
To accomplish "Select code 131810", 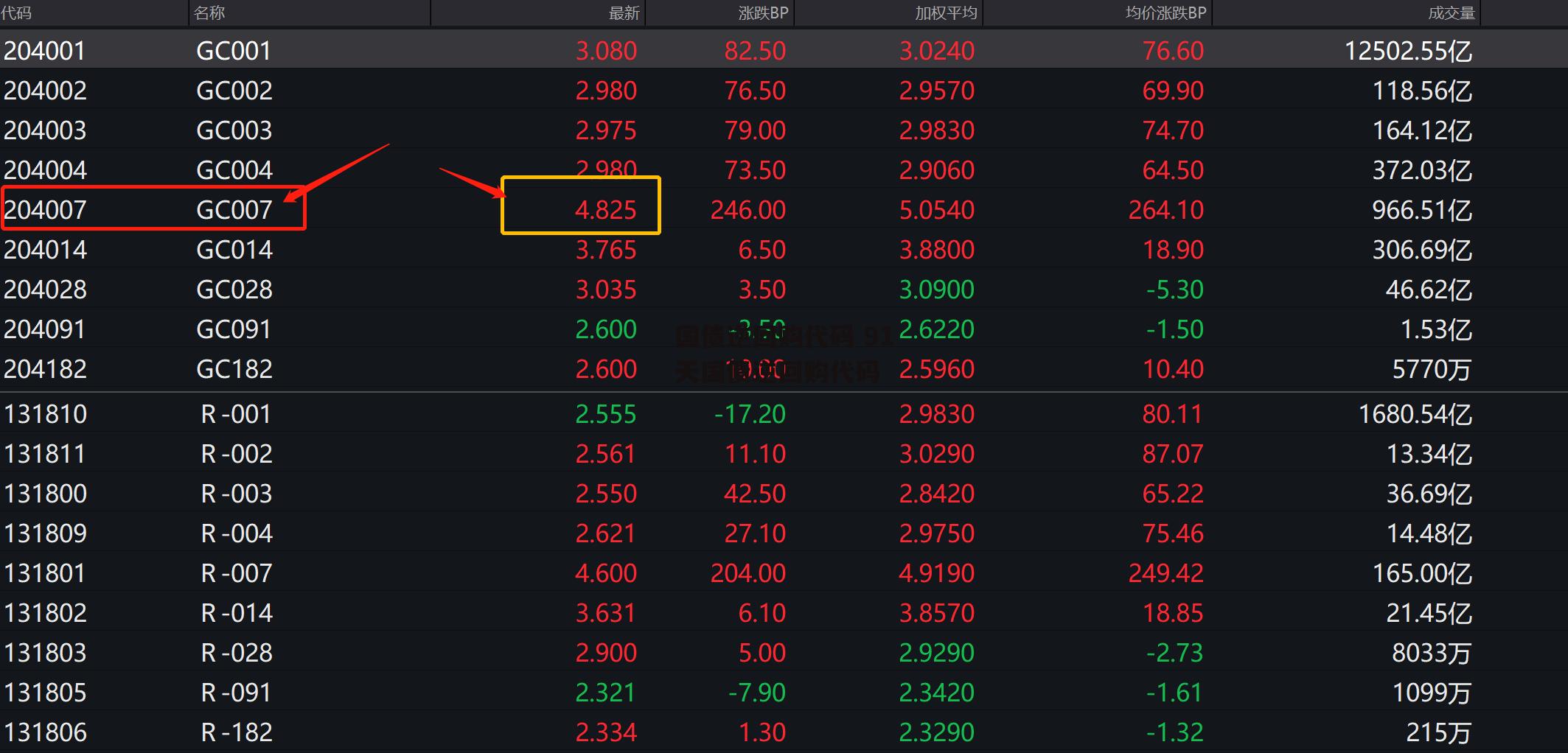I will coord(45,414).
